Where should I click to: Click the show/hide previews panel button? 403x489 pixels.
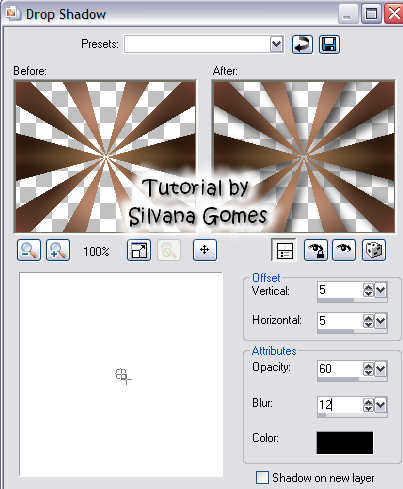coord(284,250)
